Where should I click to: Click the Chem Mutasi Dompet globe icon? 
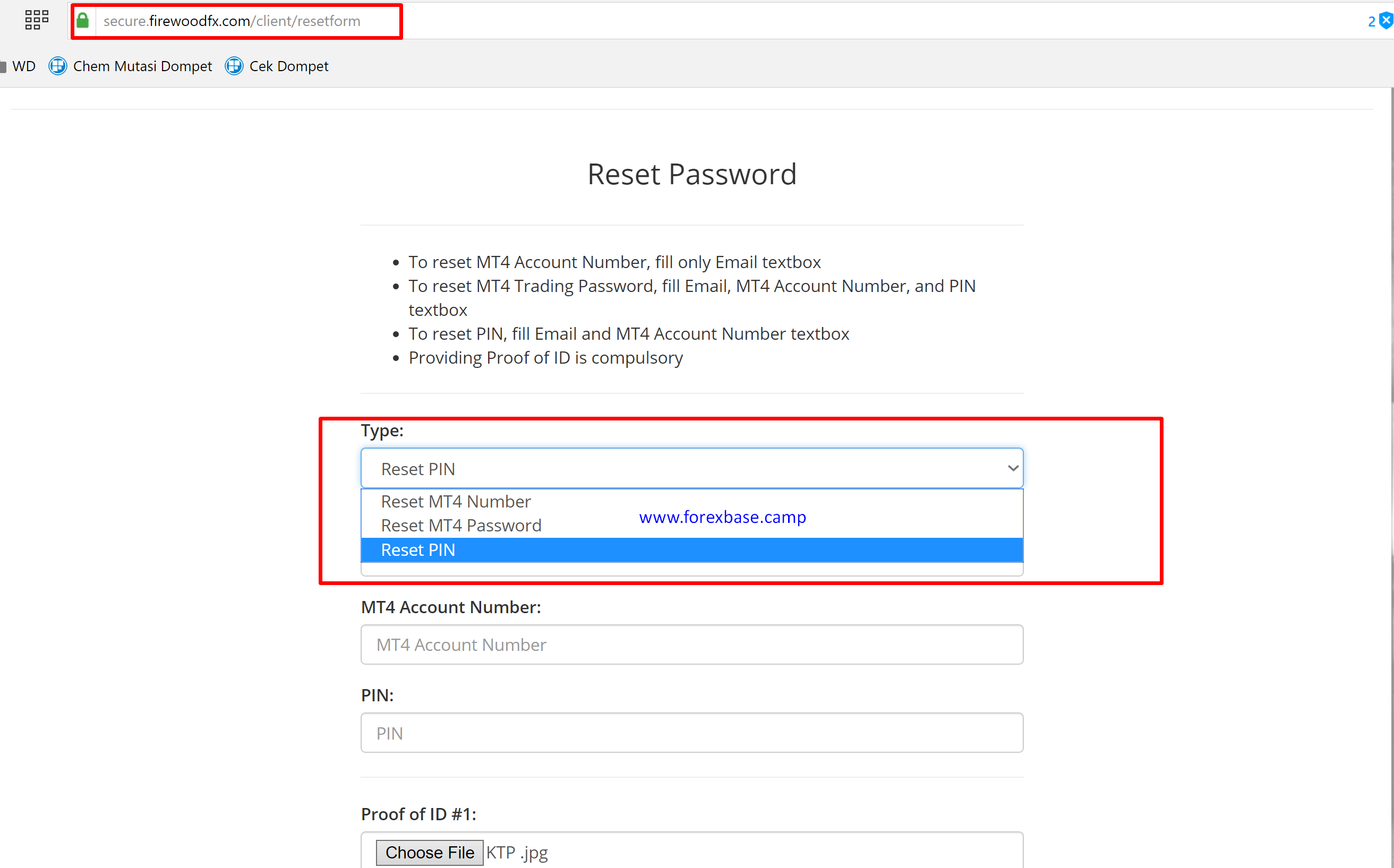(57, 66)
